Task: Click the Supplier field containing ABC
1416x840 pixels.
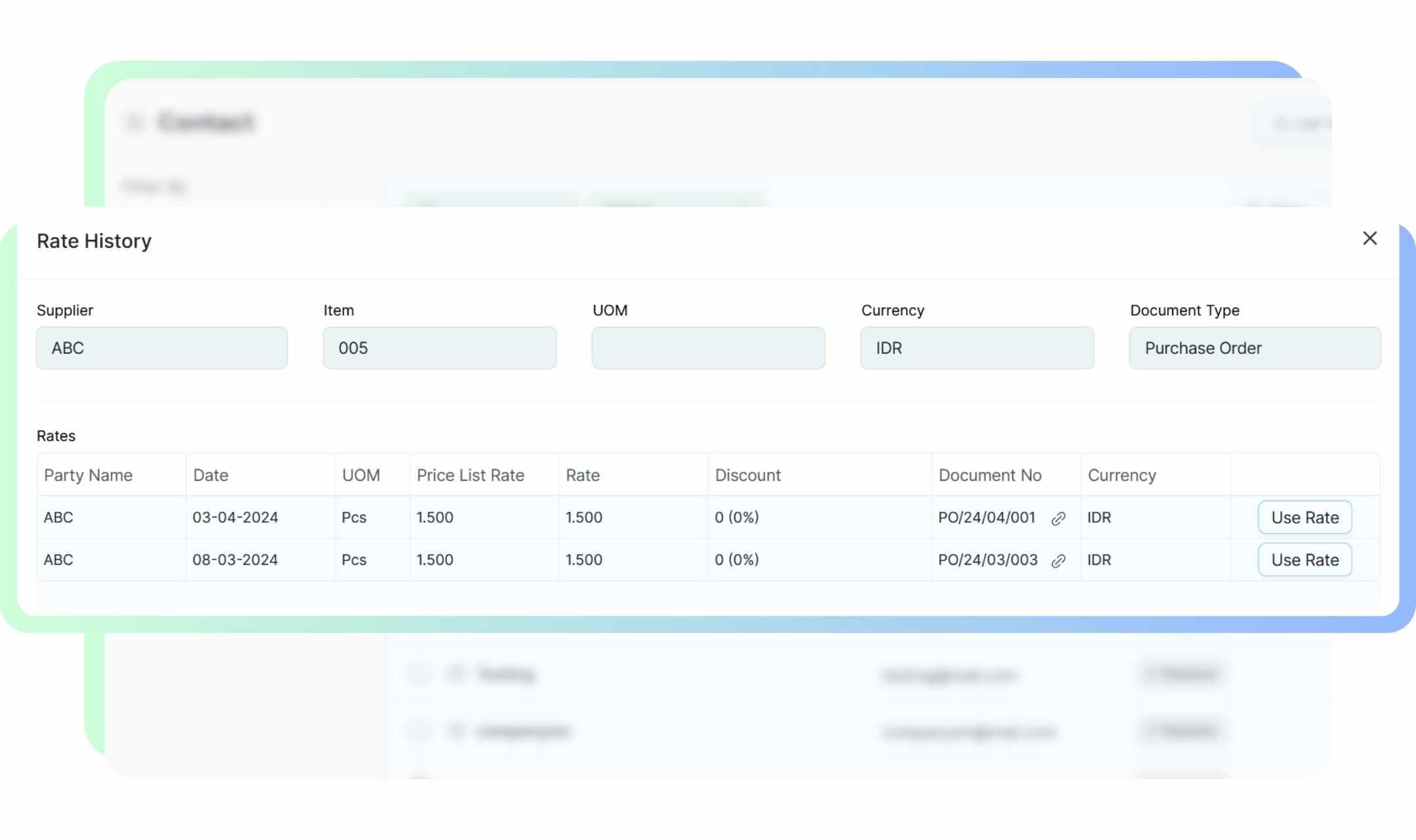Action: (x=162, y=348)
